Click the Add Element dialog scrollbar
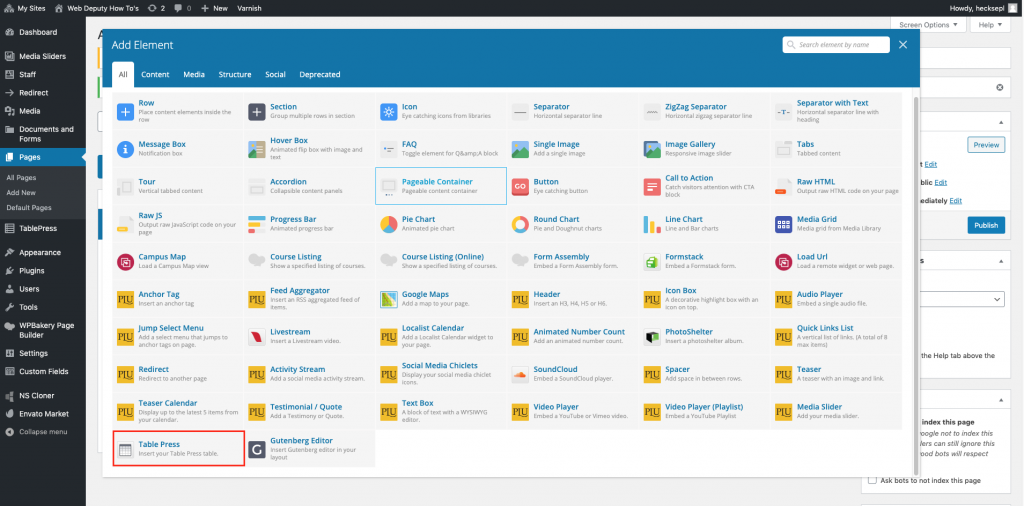Image resolution: width=1024 pixels, height=506 pixels. pos(916,285)
